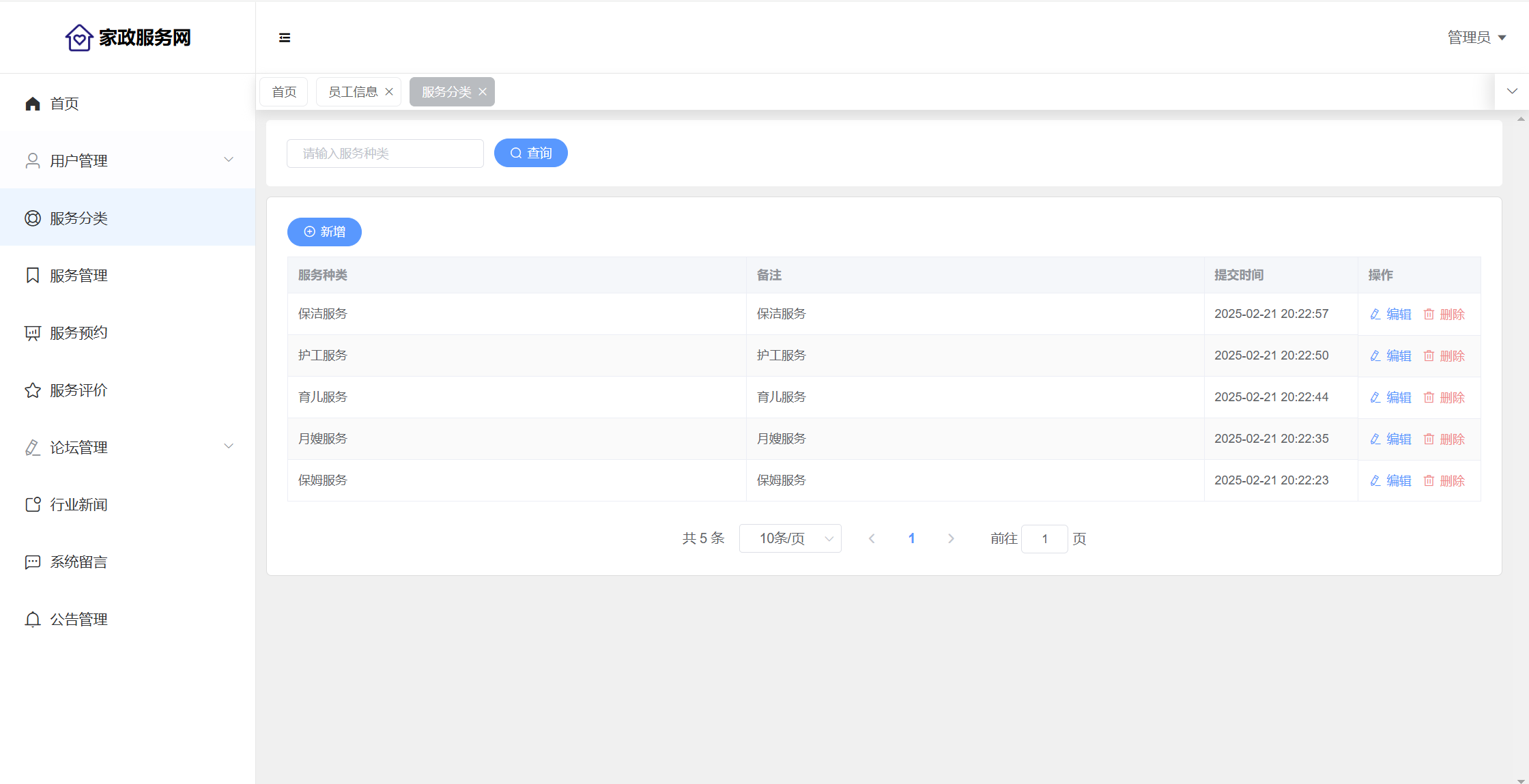
Task: Open 服务评价 star icon in sidebar
Action: click(33, 390)
